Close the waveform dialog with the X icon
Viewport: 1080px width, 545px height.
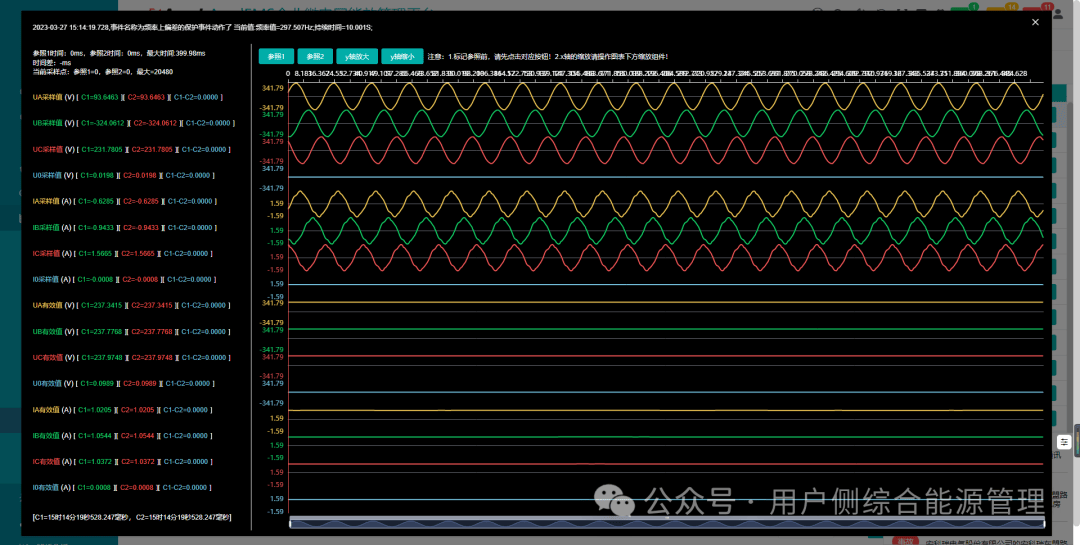[1035, 23]
